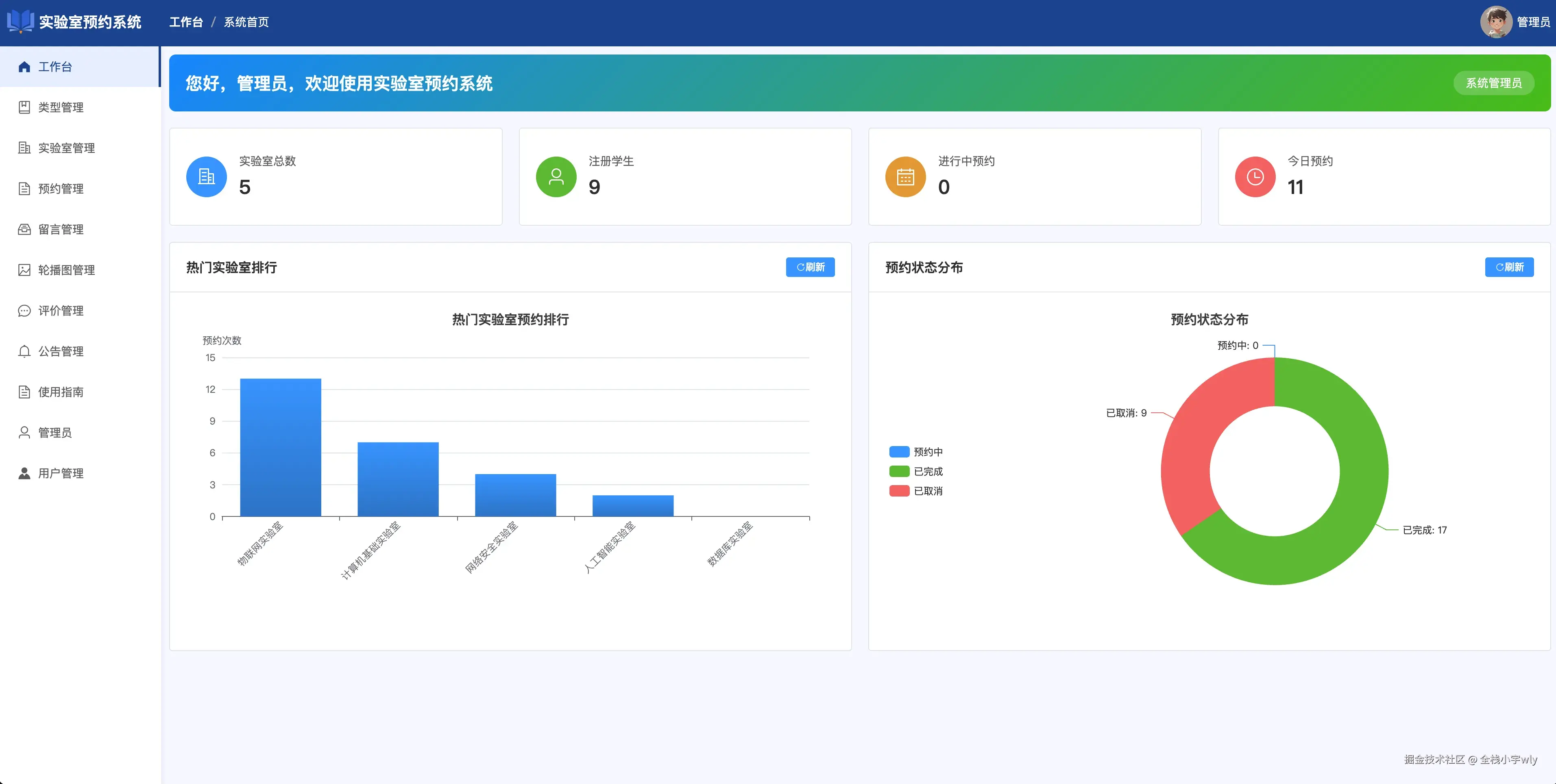Click the chat bubble icon for 评价管理
The image size is (1556, 784).
click(24, 310)
